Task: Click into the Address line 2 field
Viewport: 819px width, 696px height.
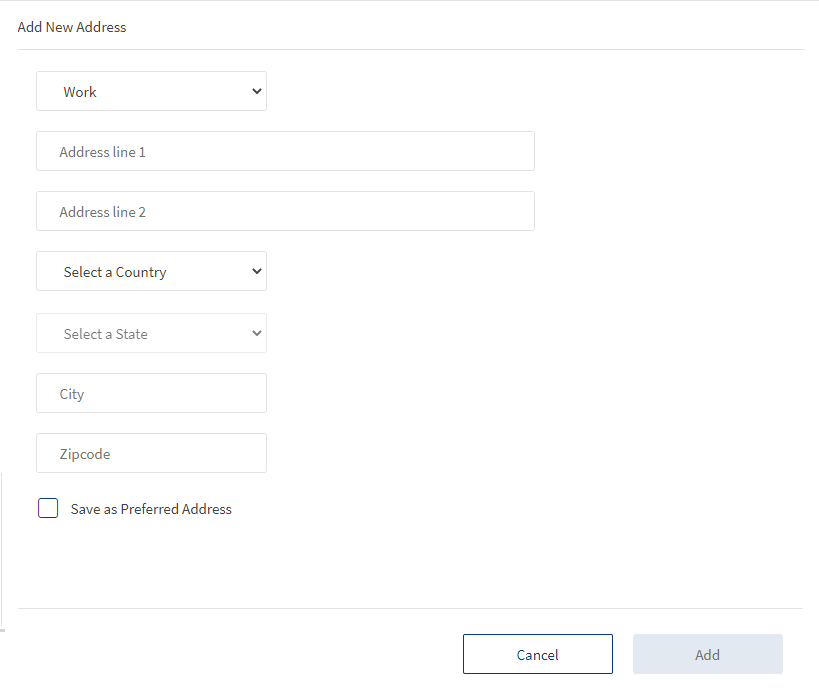Action: pyautogui.click(x=285, y=211)
